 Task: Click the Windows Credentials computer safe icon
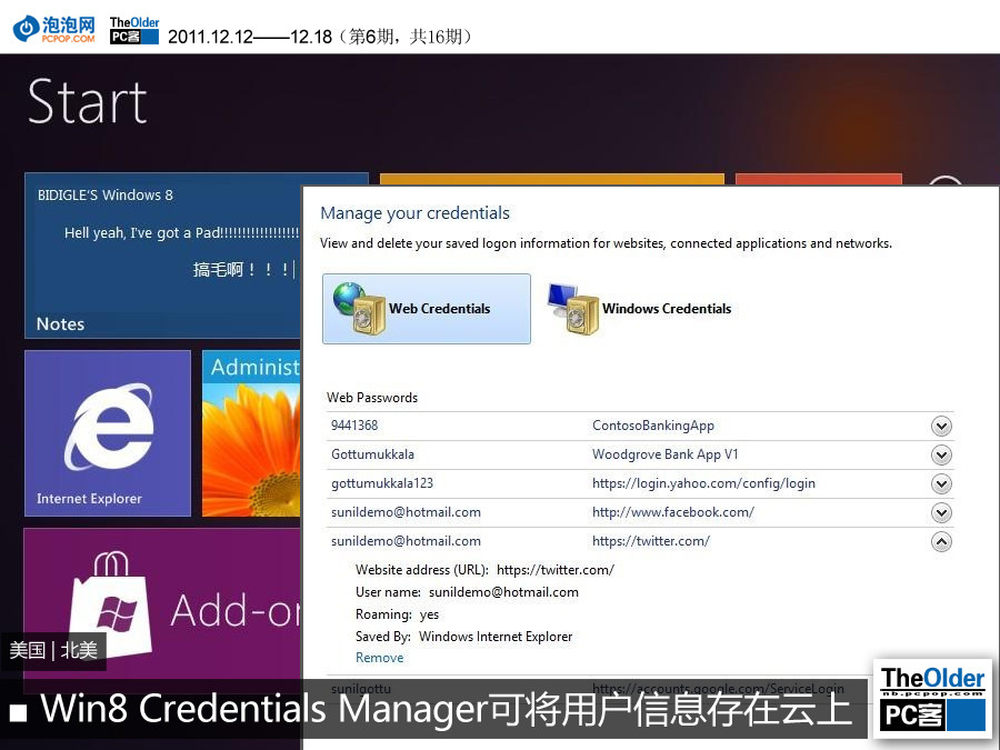pos(573,309)
